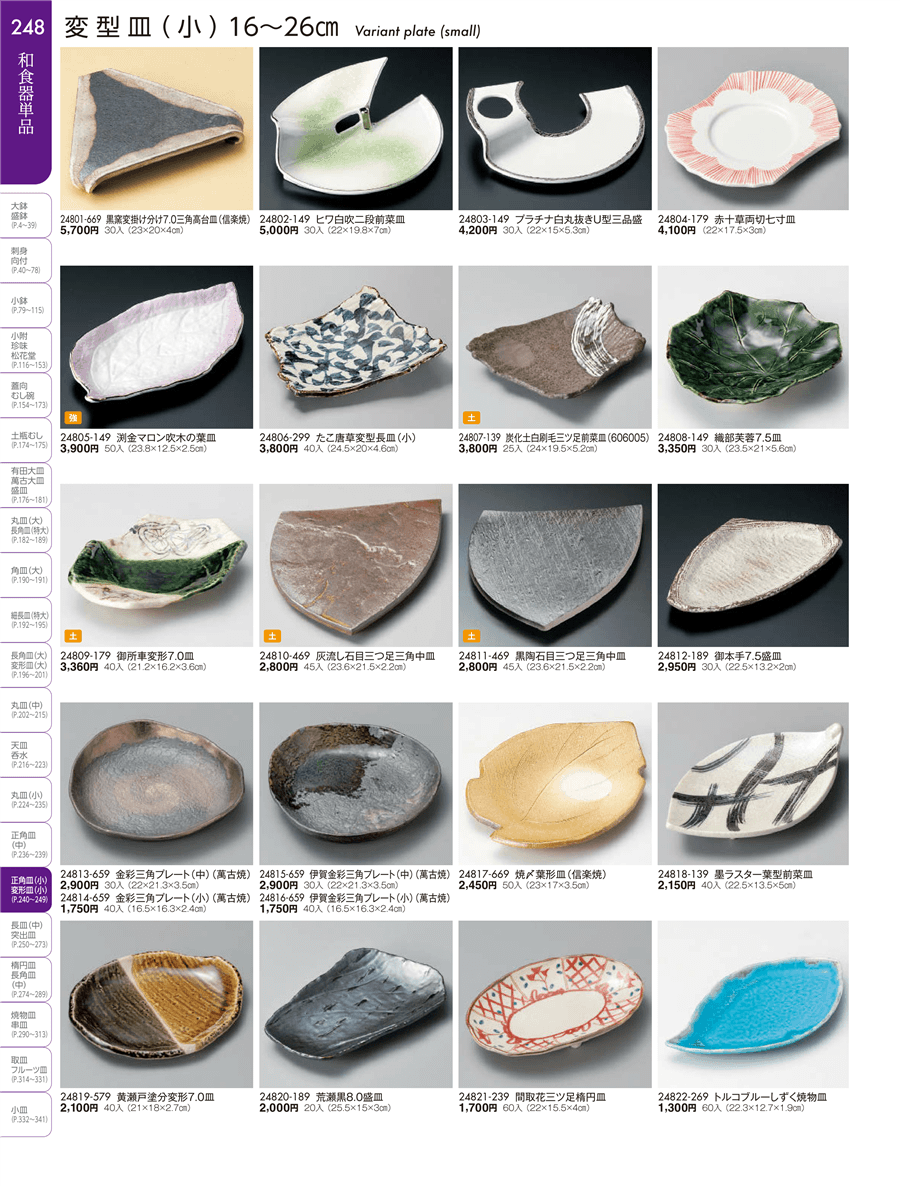Select the black triangular plate photo 24801
900x1186 pixels.
157,129
